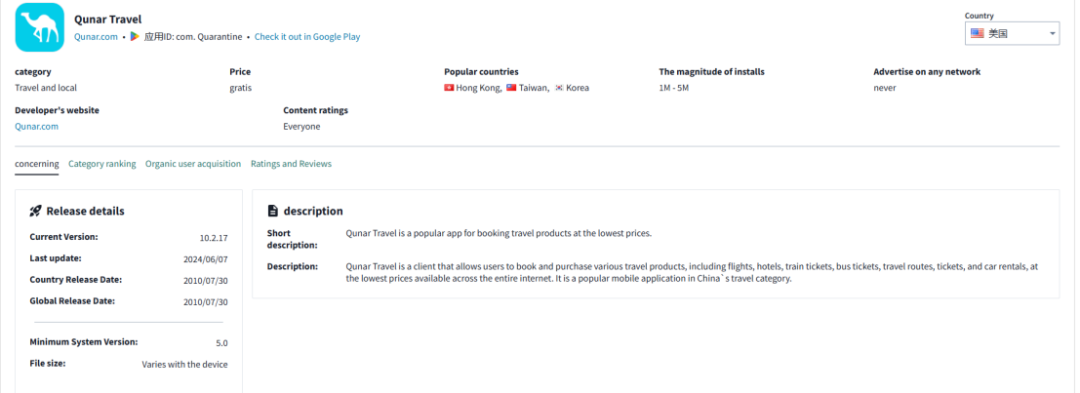Image resolution: width=1080 pixels, height=393 pixels.
Task: Click the Qunar Travel app title
Action: tap(108, 19)
